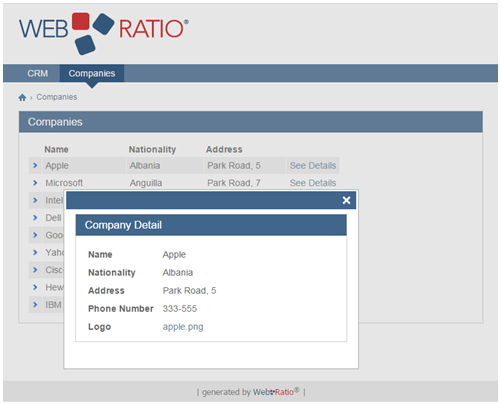The height and width of the screenshot is (404, 501).
Task: Click the Companies breadcrumb link
Action: [x=57, y=97]
